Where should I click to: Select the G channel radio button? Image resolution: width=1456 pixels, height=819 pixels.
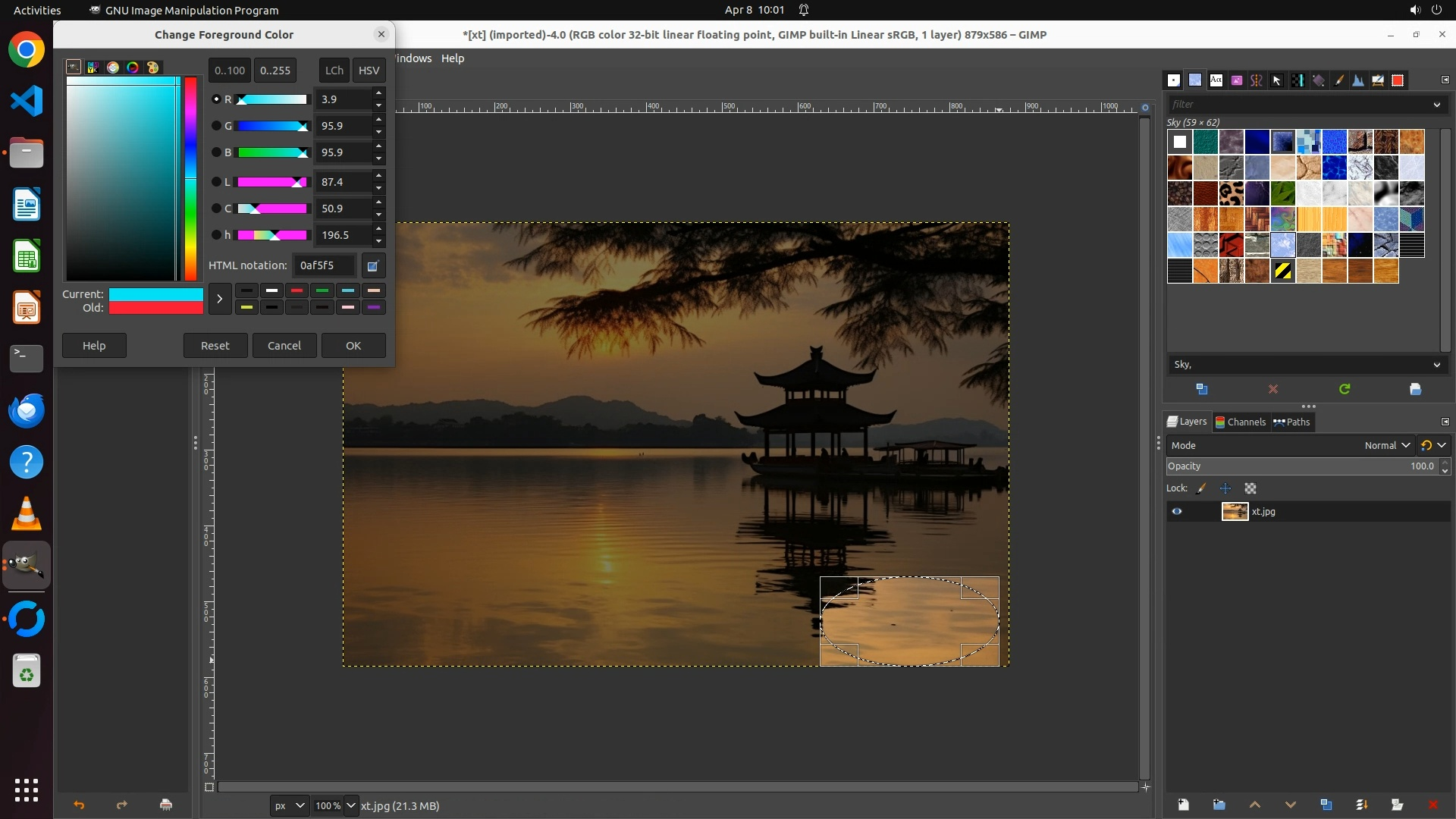216,126
